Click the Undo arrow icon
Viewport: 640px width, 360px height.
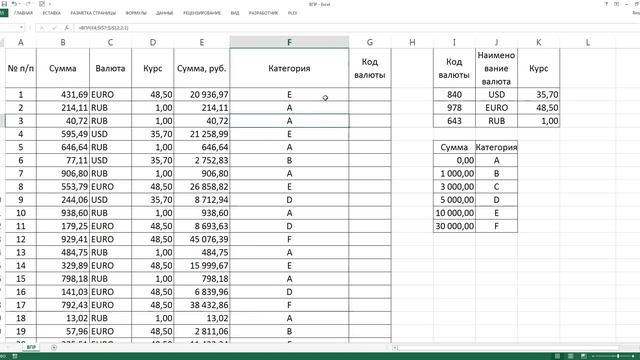point(14,4)
